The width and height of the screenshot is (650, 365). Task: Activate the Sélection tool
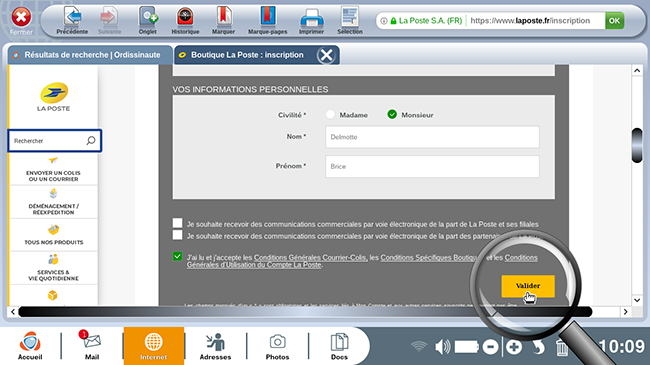350,21
